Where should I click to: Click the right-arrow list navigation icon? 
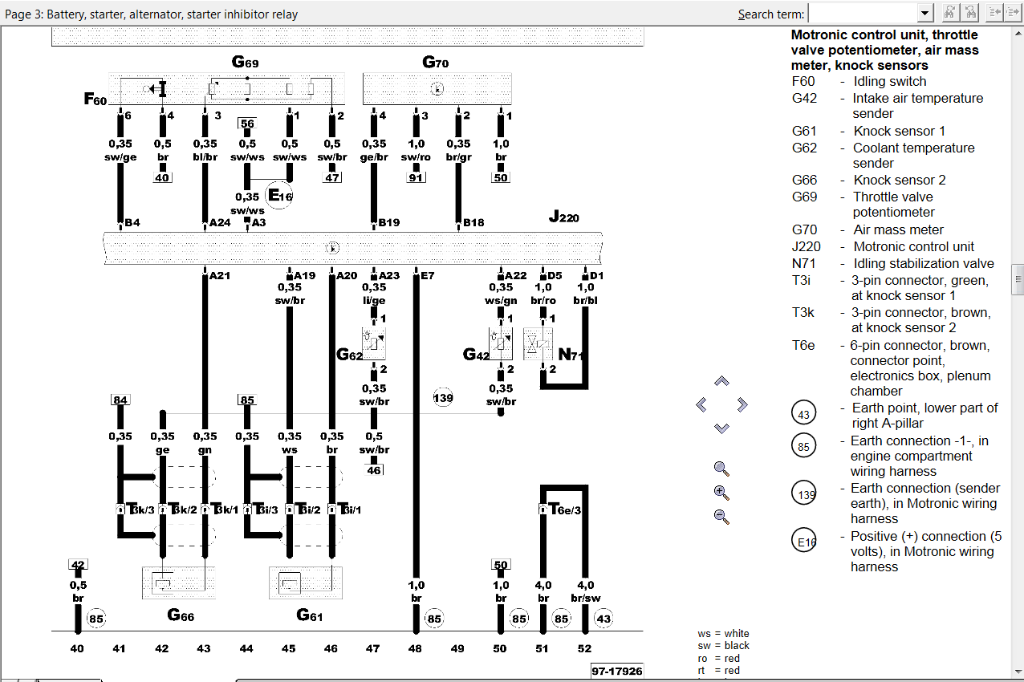pos(1015,13)
